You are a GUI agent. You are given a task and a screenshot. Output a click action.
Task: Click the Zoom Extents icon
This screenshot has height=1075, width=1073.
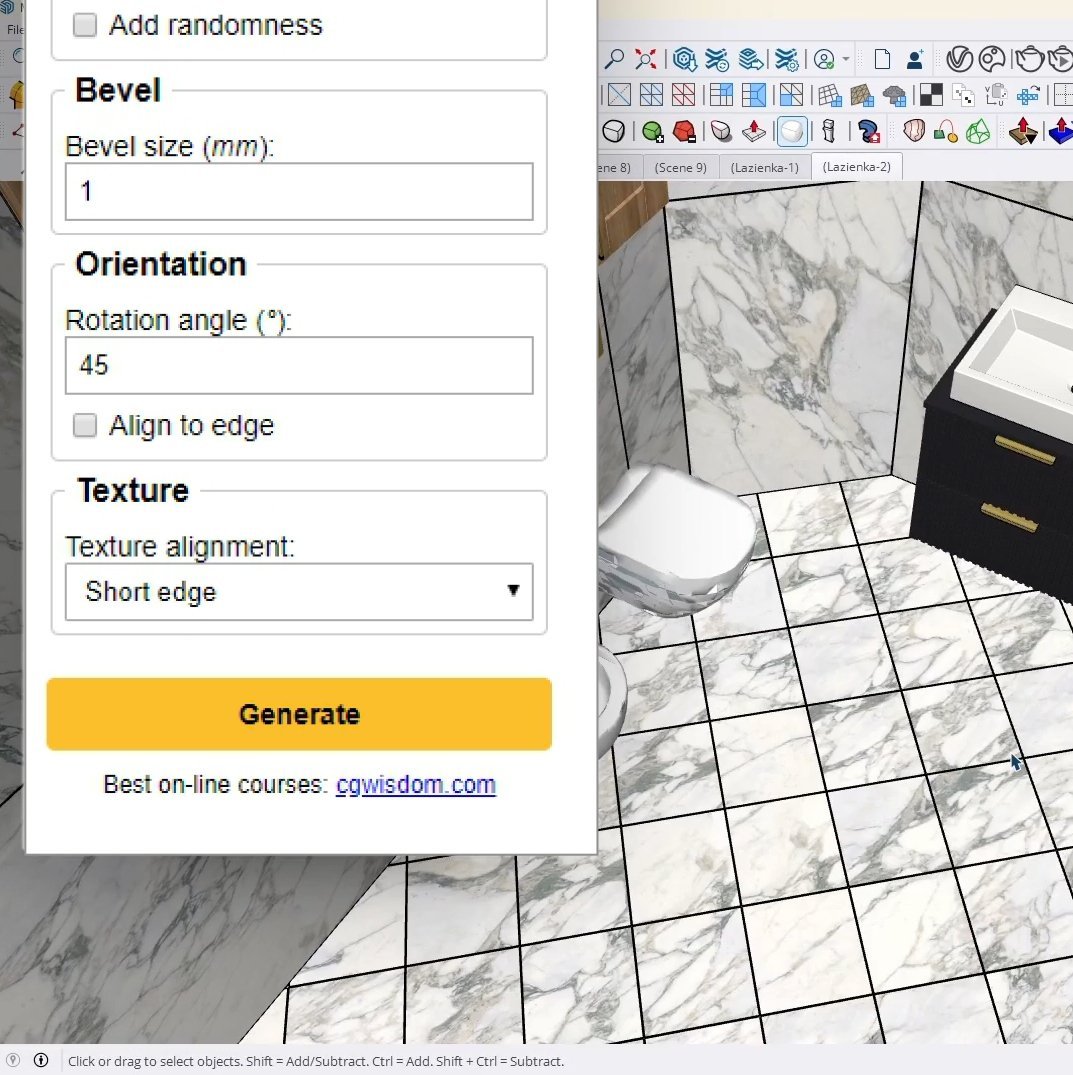(644, 58)
